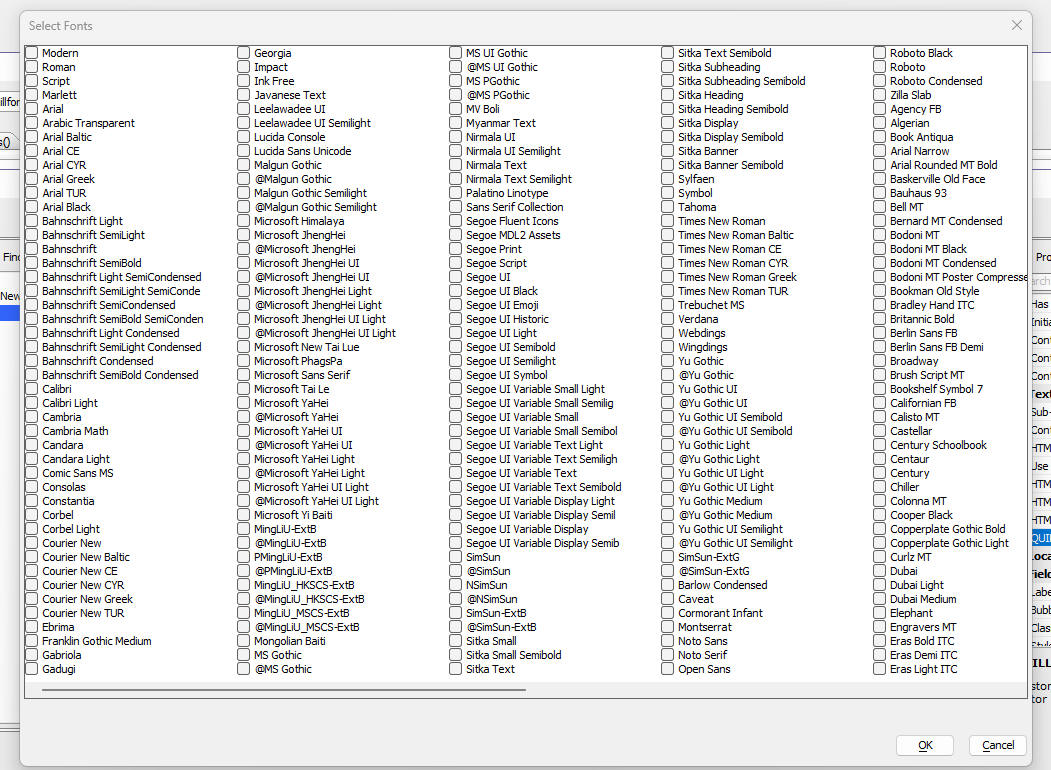Enable the Verdana font checkbox
The height and width of the screenshot is (770, 1051).
click(x=668, y=319)
